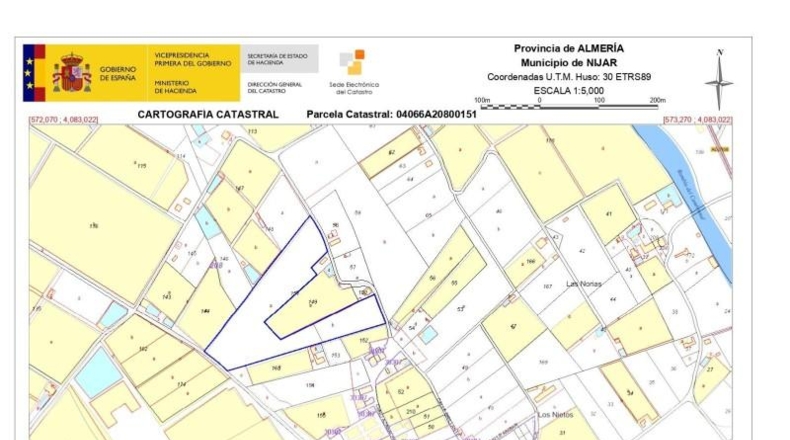
Task: Select 'SECRETARÍA DE ESTADO DE HACIENDA' label
Action: click(x=277, y=59)
